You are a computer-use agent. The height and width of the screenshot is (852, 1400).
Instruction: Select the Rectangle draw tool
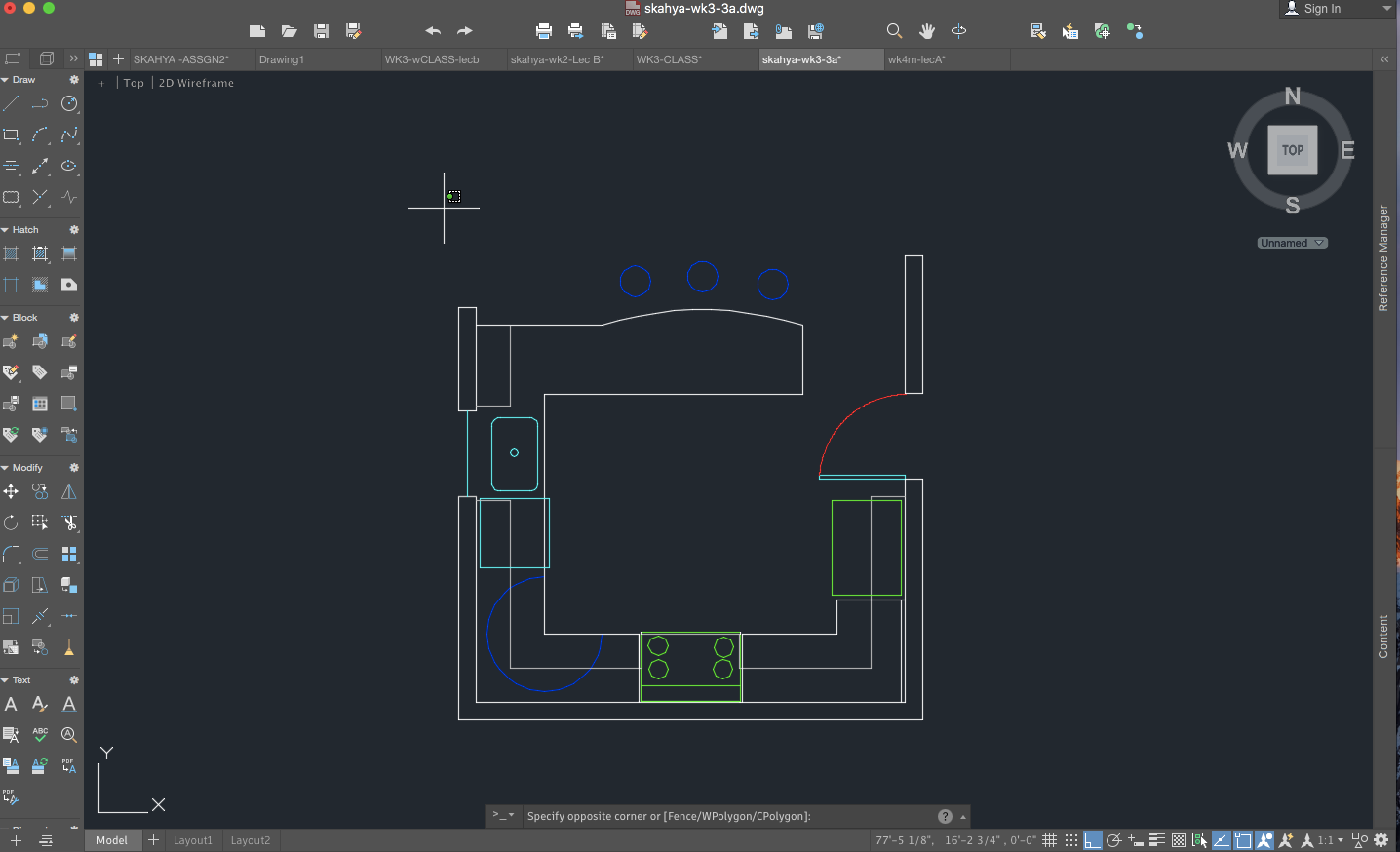[11, 136]
